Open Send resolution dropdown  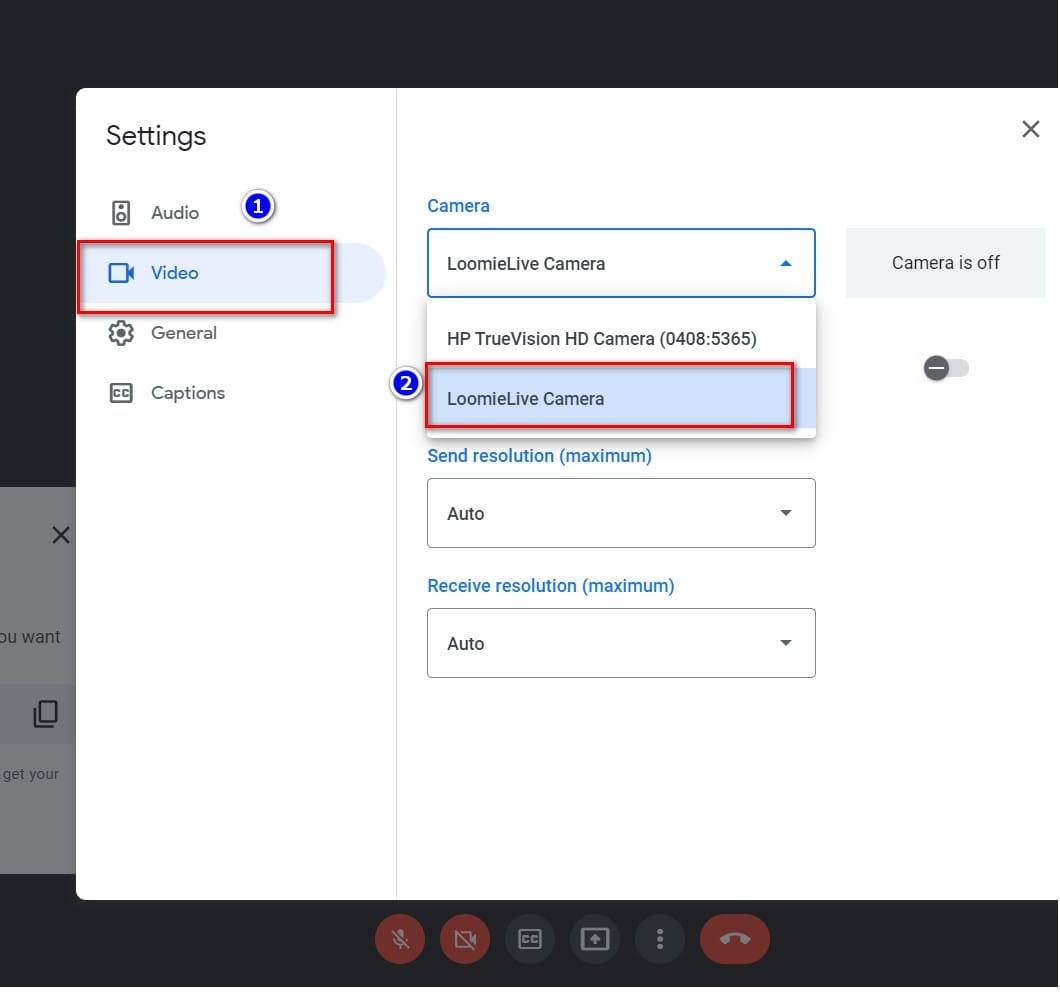[621, 513]
